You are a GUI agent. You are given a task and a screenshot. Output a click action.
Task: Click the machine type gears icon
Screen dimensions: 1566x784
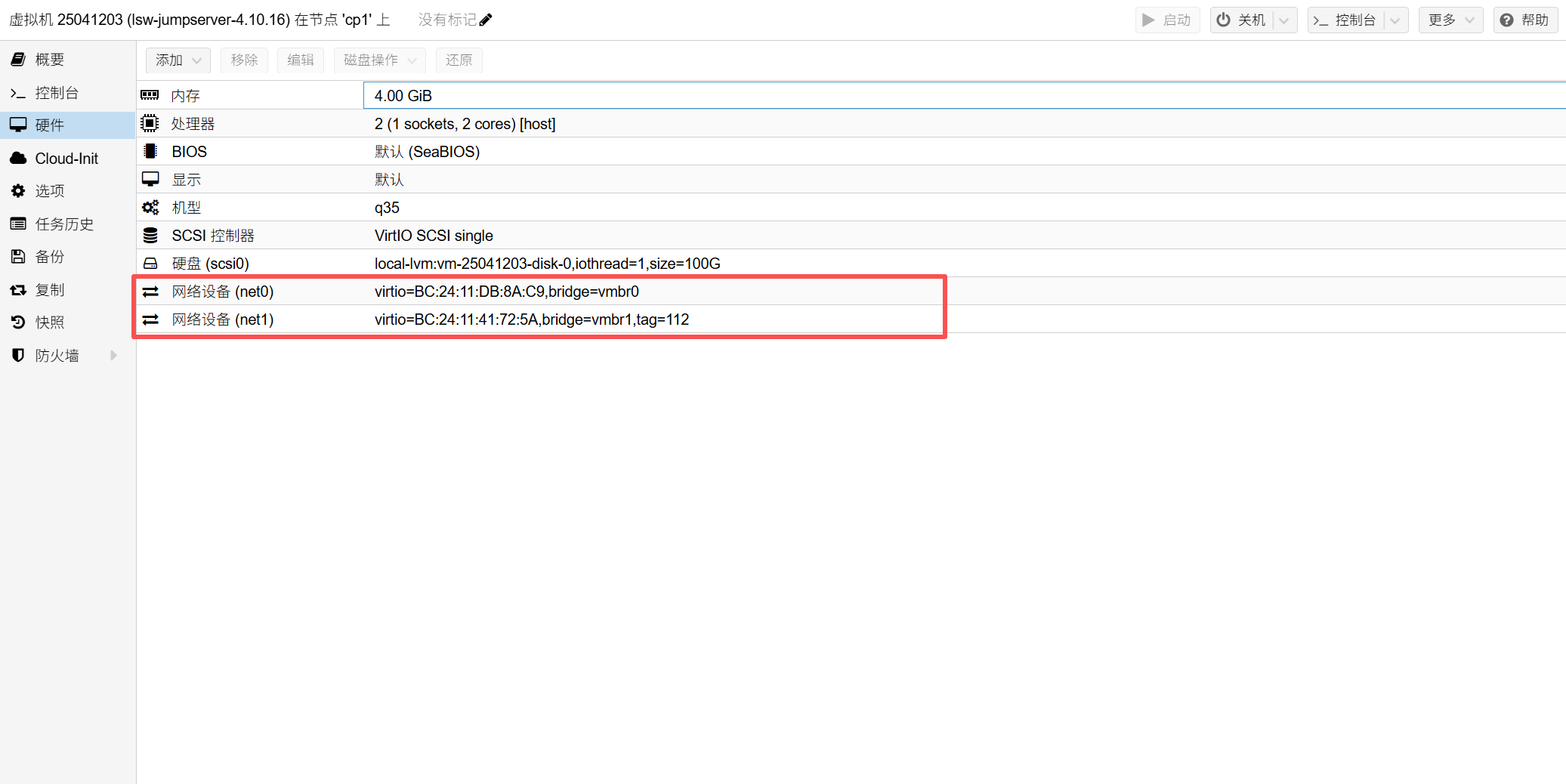tap(150, 208)
